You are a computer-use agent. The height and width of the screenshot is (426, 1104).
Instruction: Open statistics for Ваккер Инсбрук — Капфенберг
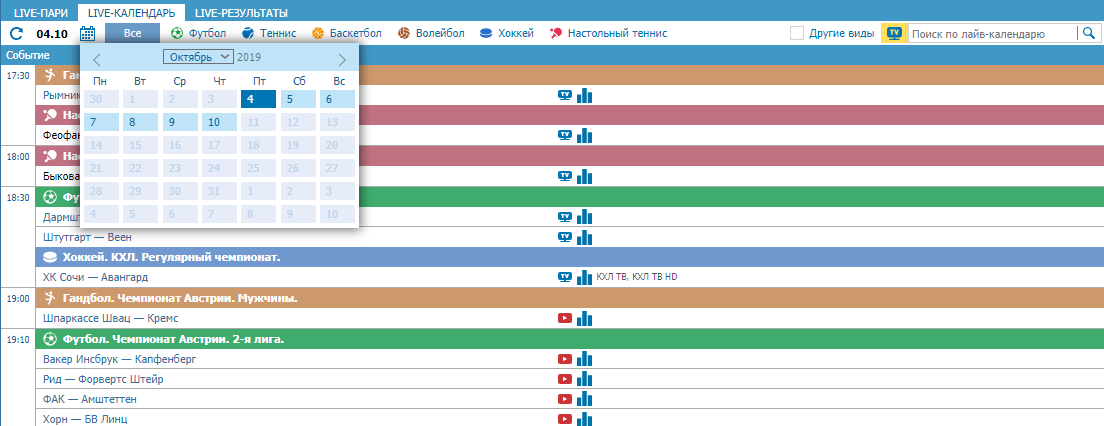[584, 359]
